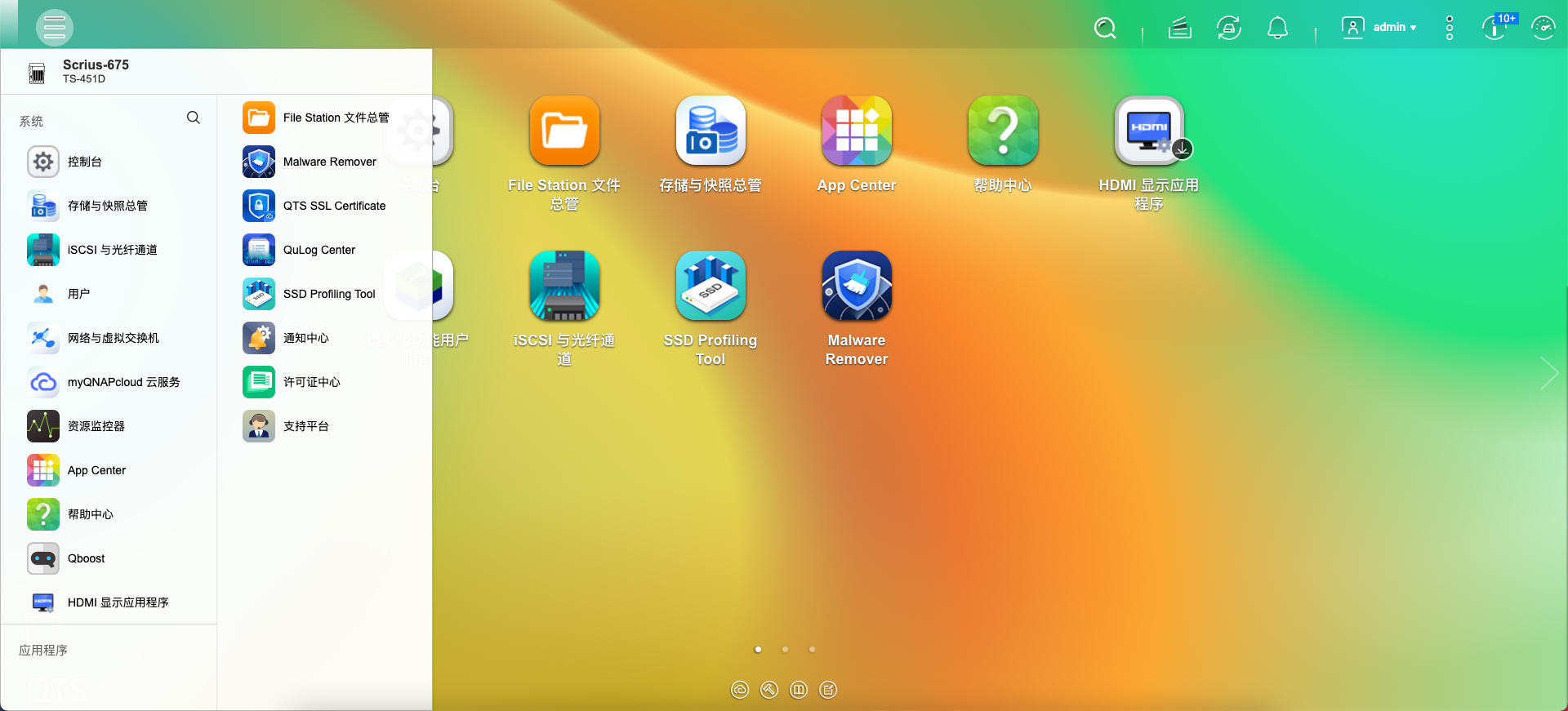Screen dimensions: 1568x711
Task: Go to next desktop page arrow
Action: [x=1548, y=373]
